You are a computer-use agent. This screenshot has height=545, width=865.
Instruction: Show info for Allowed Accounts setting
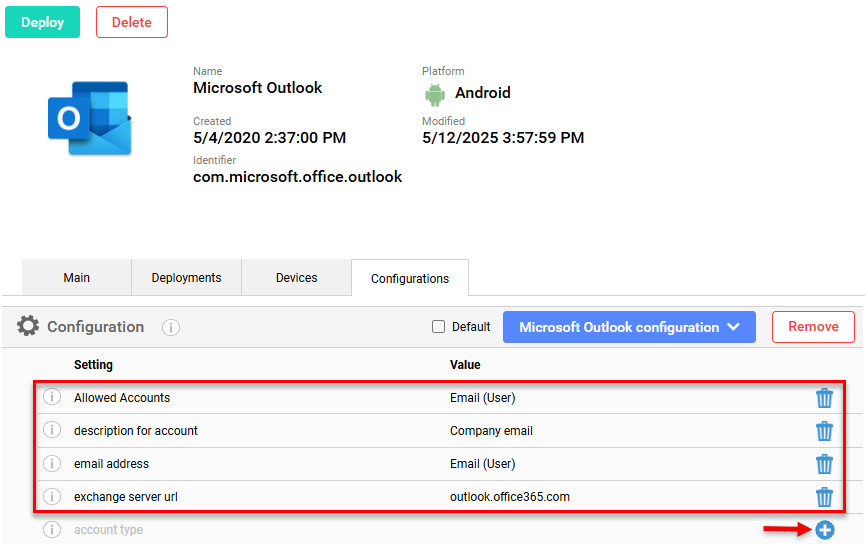(52, 397)
